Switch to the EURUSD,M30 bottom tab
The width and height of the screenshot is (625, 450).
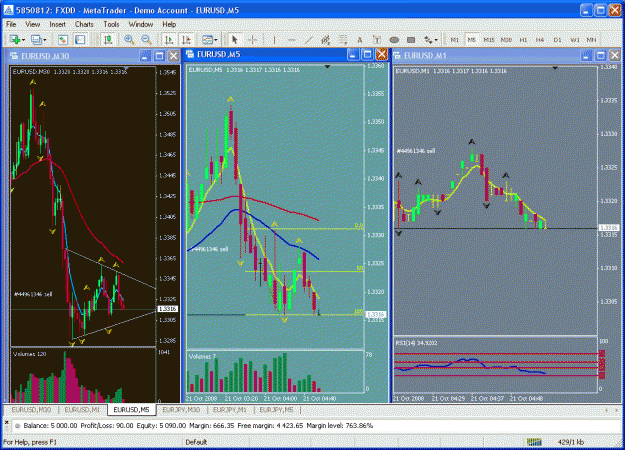(x=31, y=410)
